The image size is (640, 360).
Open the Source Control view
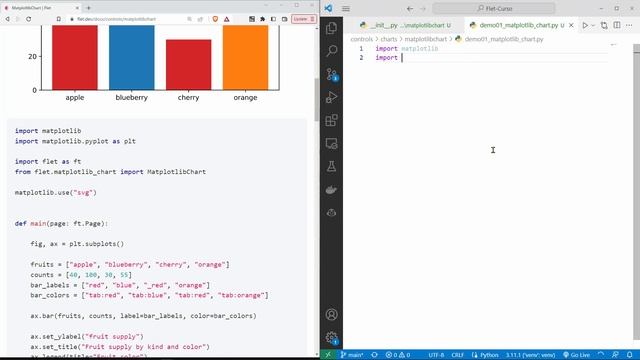pos(331,74)
